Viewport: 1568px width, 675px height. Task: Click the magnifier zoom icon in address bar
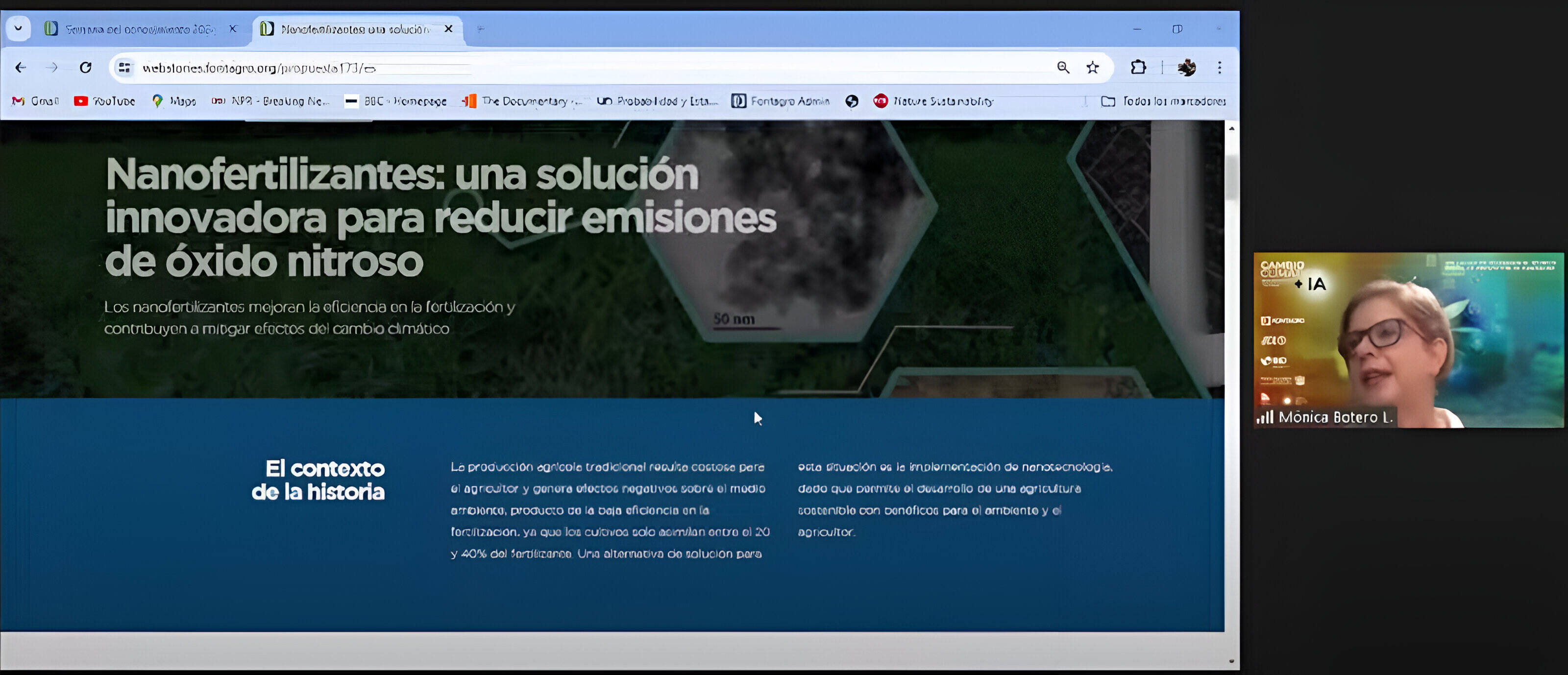pos(1063,68)
